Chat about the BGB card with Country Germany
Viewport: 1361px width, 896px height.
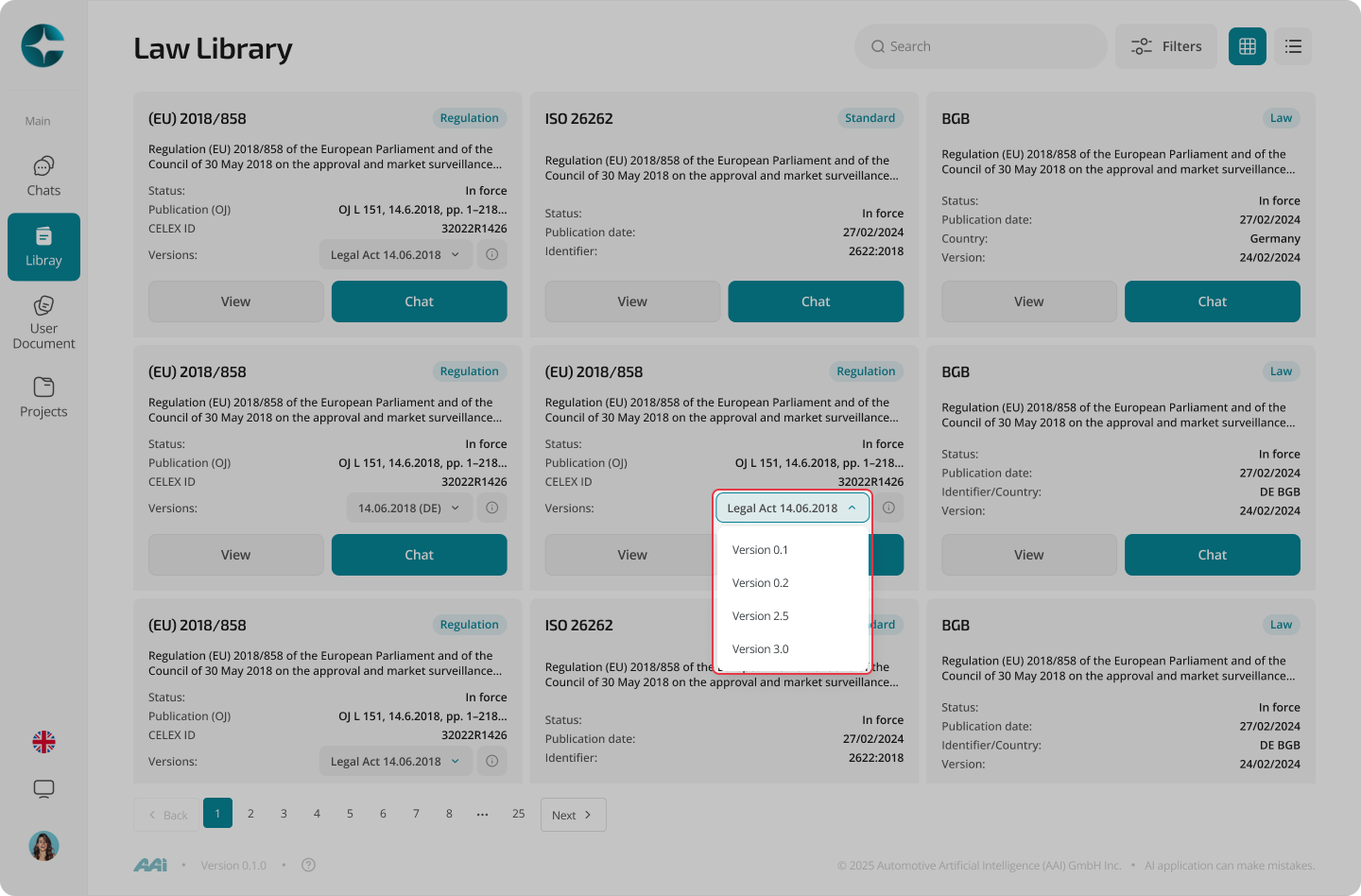(1213, 302)
